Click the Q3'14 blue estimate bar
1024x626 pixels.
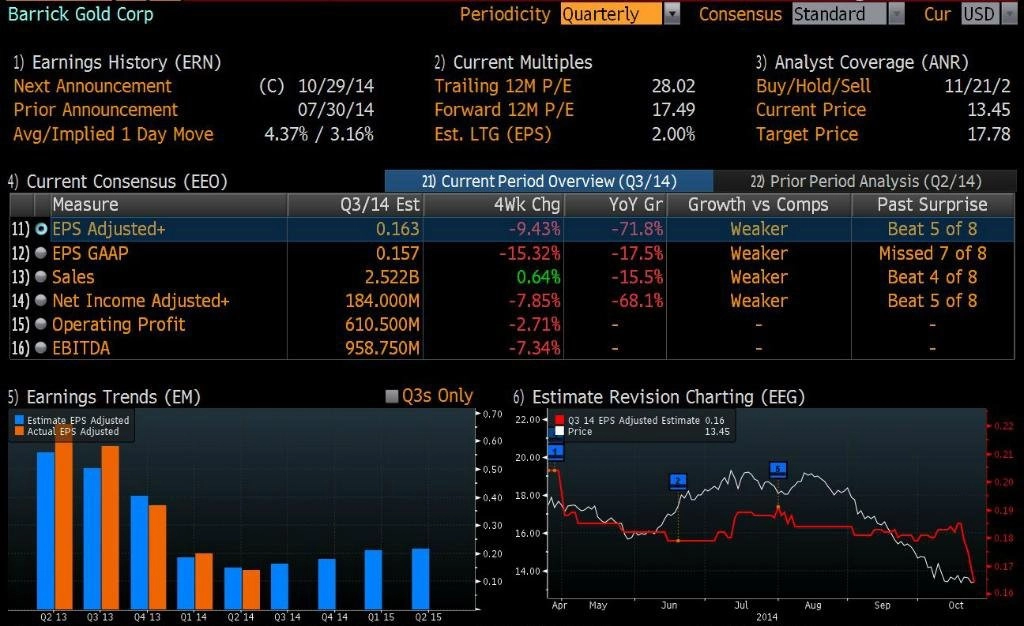pyautogui.click(x=280, y=586)
